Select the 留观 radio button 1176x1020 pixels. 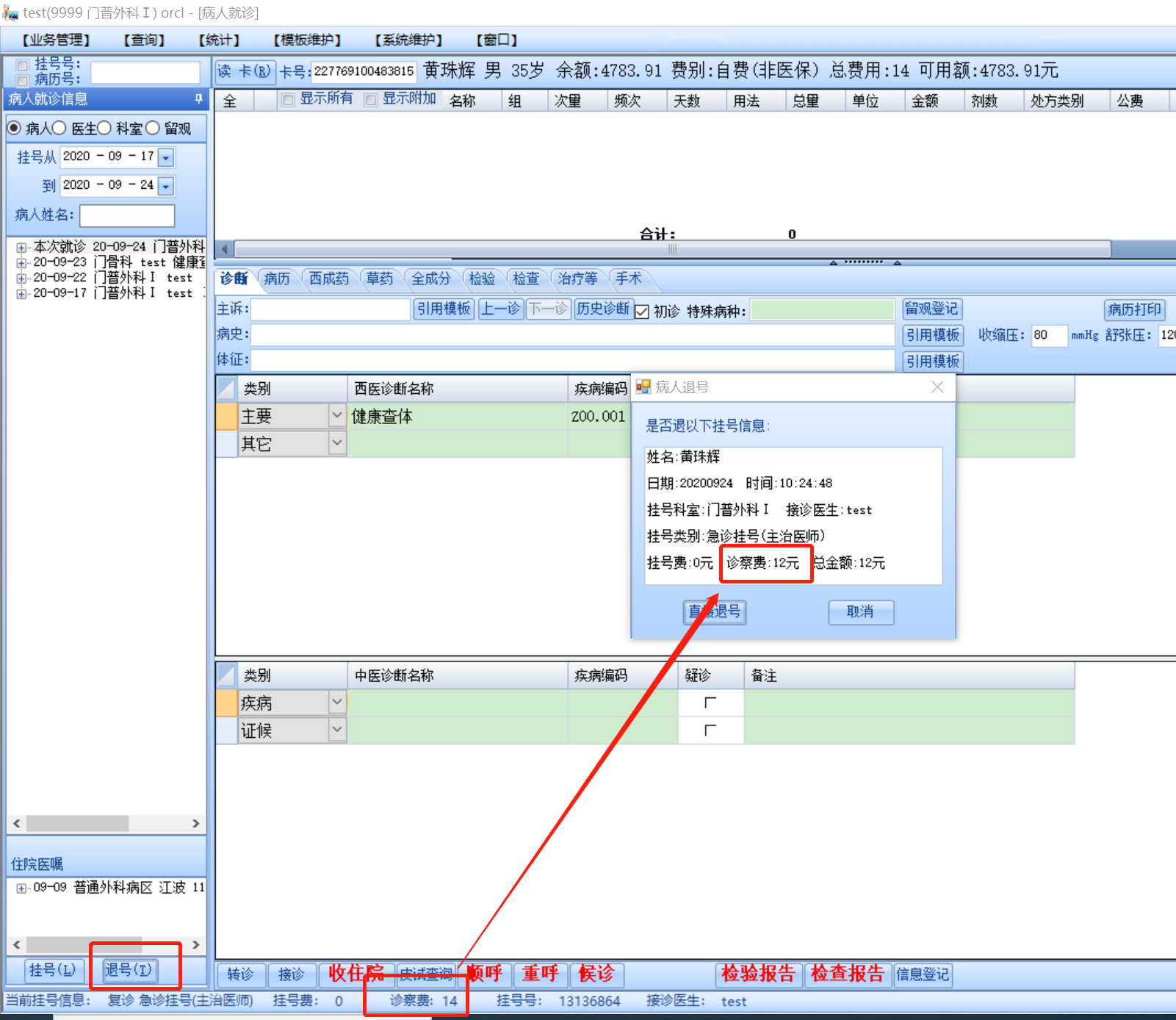click(153, 128)
